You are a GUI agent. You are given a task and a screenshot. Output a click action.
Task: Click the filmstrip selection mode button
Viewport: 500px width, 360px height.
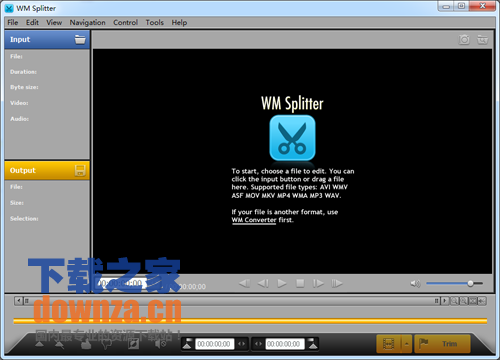click(389, 344)
